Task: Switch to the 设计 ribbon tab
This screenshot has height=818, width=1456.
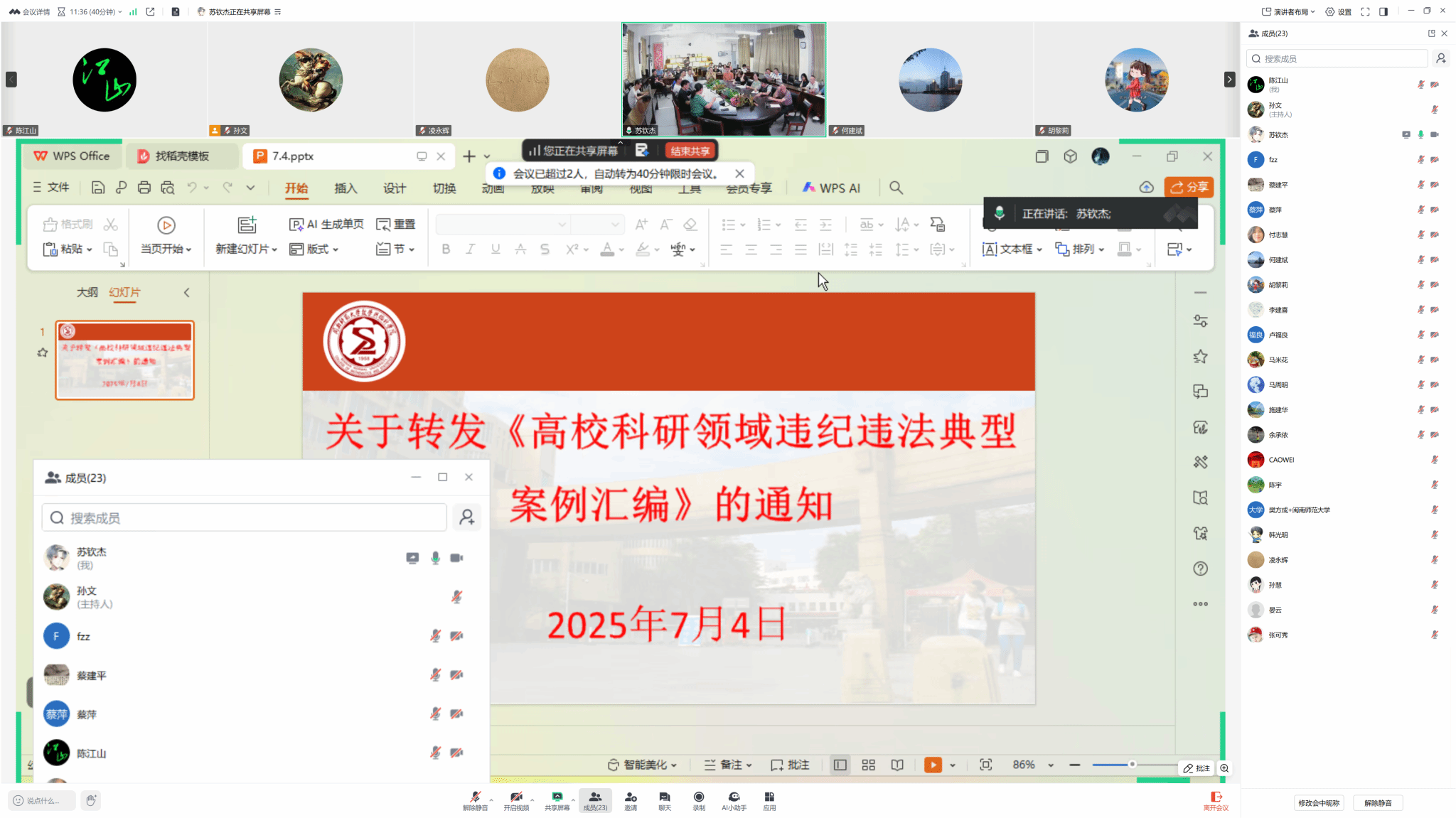Action: (395, 188)
